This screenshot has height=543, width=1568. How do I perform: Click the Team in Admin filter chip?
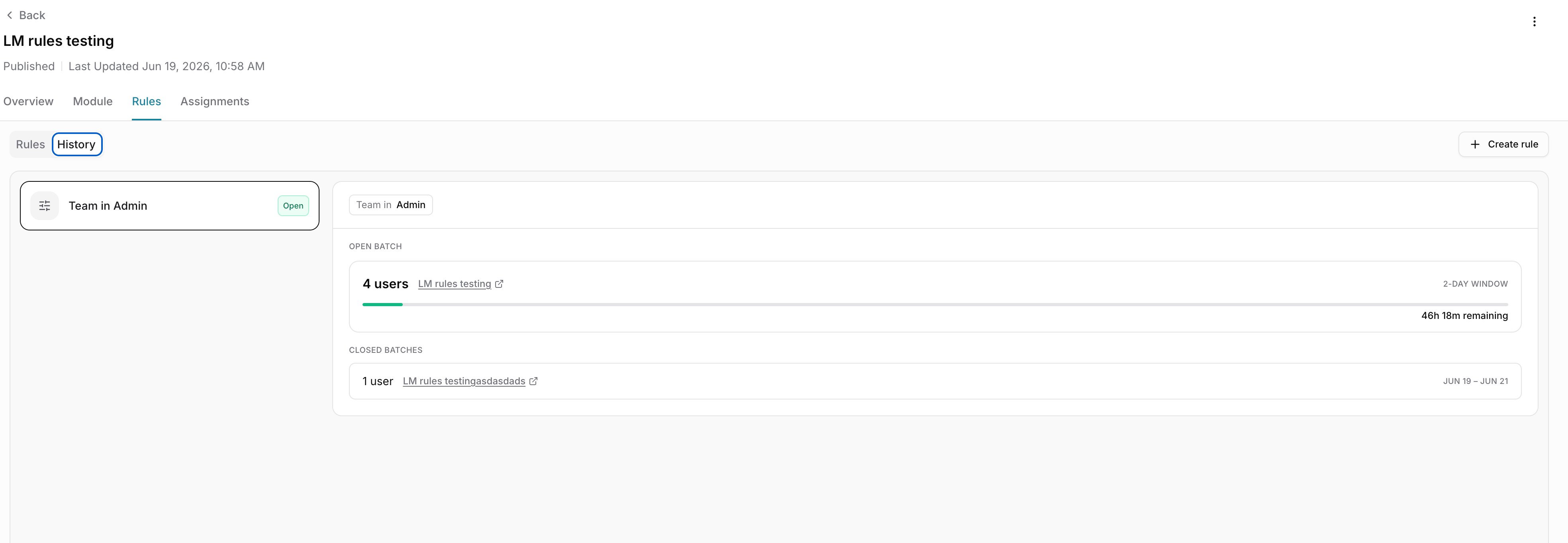[x=391, y=205]
